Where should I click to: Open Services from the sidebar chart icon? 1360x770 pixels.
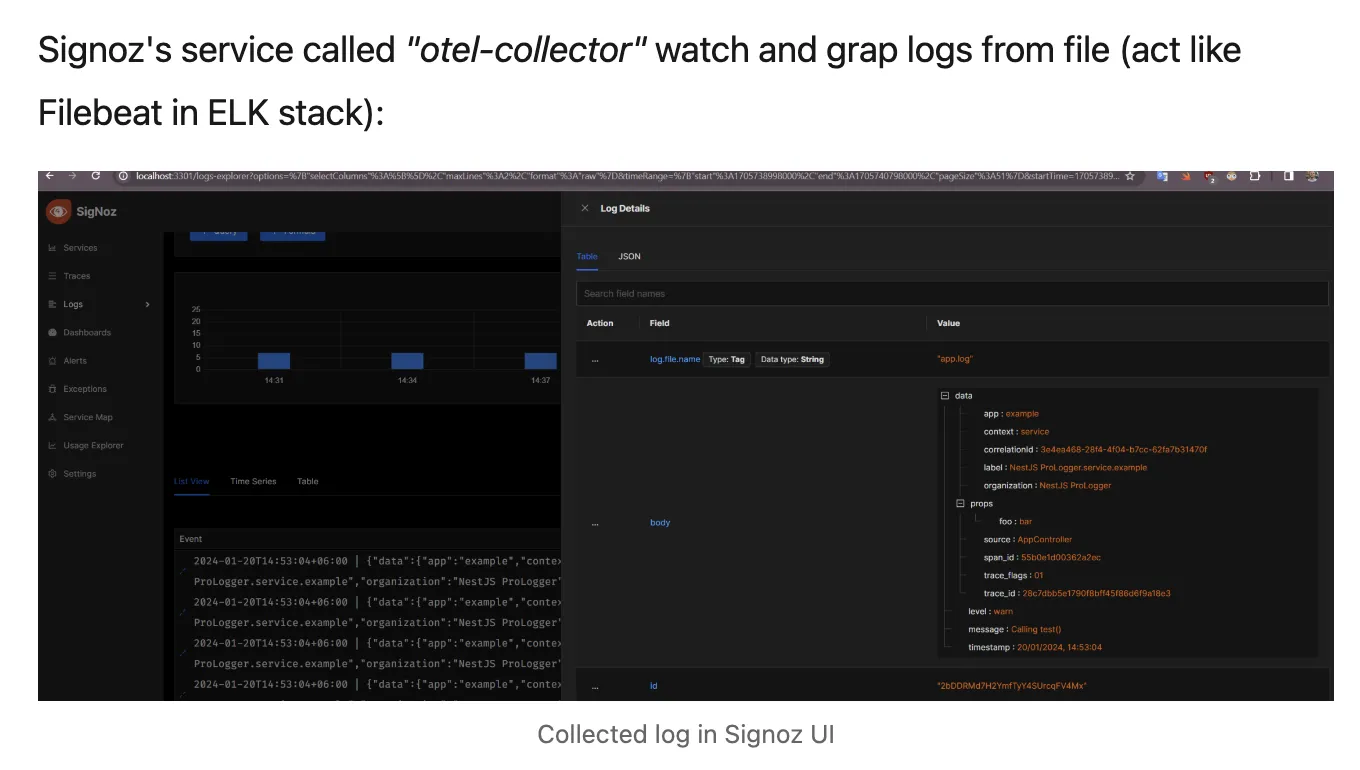pos(52,248)
